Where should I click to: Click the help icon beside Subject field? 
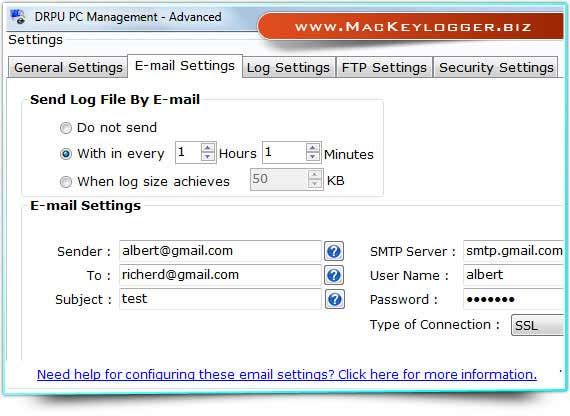coord(334,299)
